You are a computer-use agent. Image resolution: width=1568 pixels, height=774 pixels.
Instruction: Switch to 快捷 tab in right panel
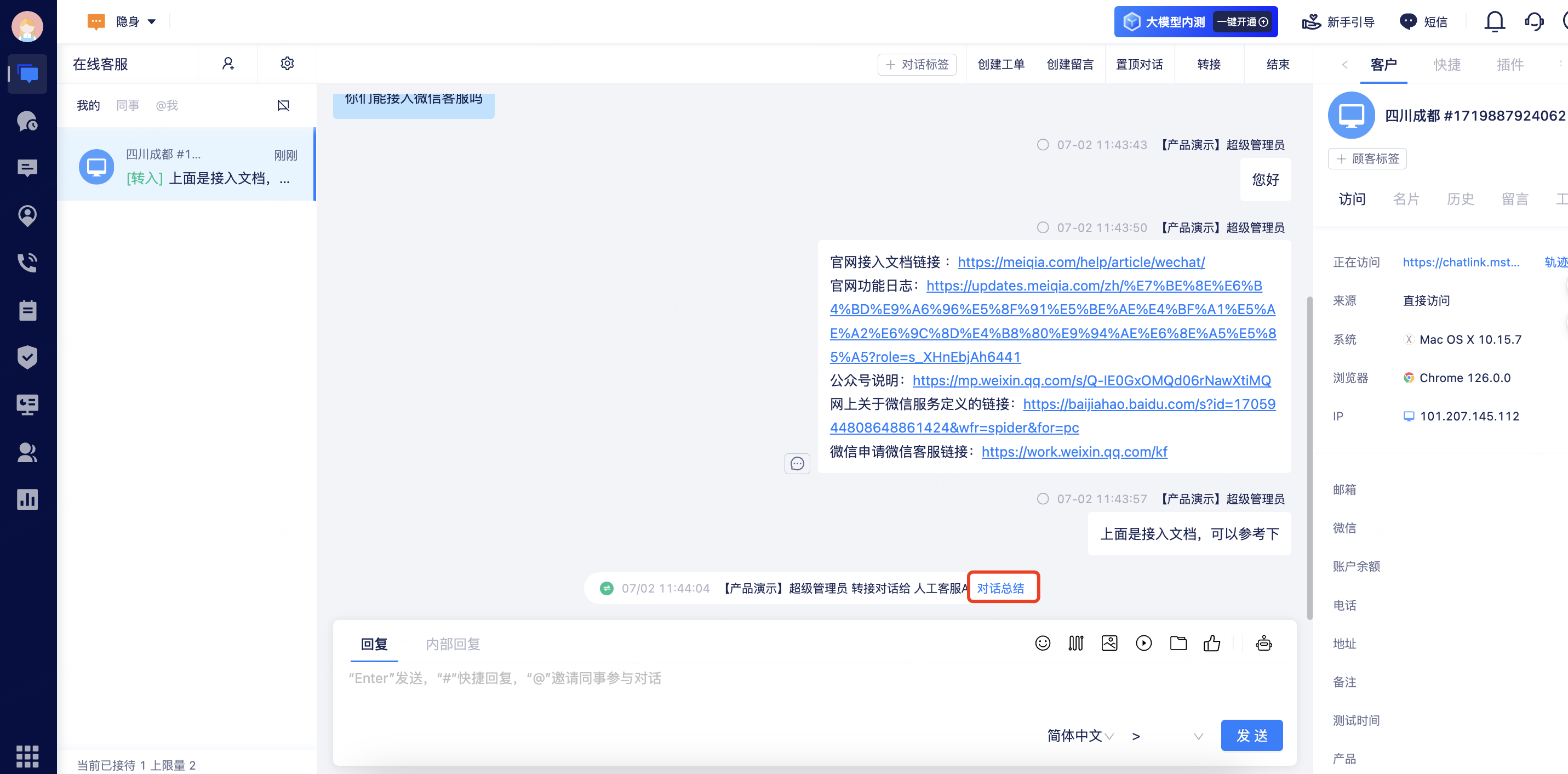[1447, 65]
